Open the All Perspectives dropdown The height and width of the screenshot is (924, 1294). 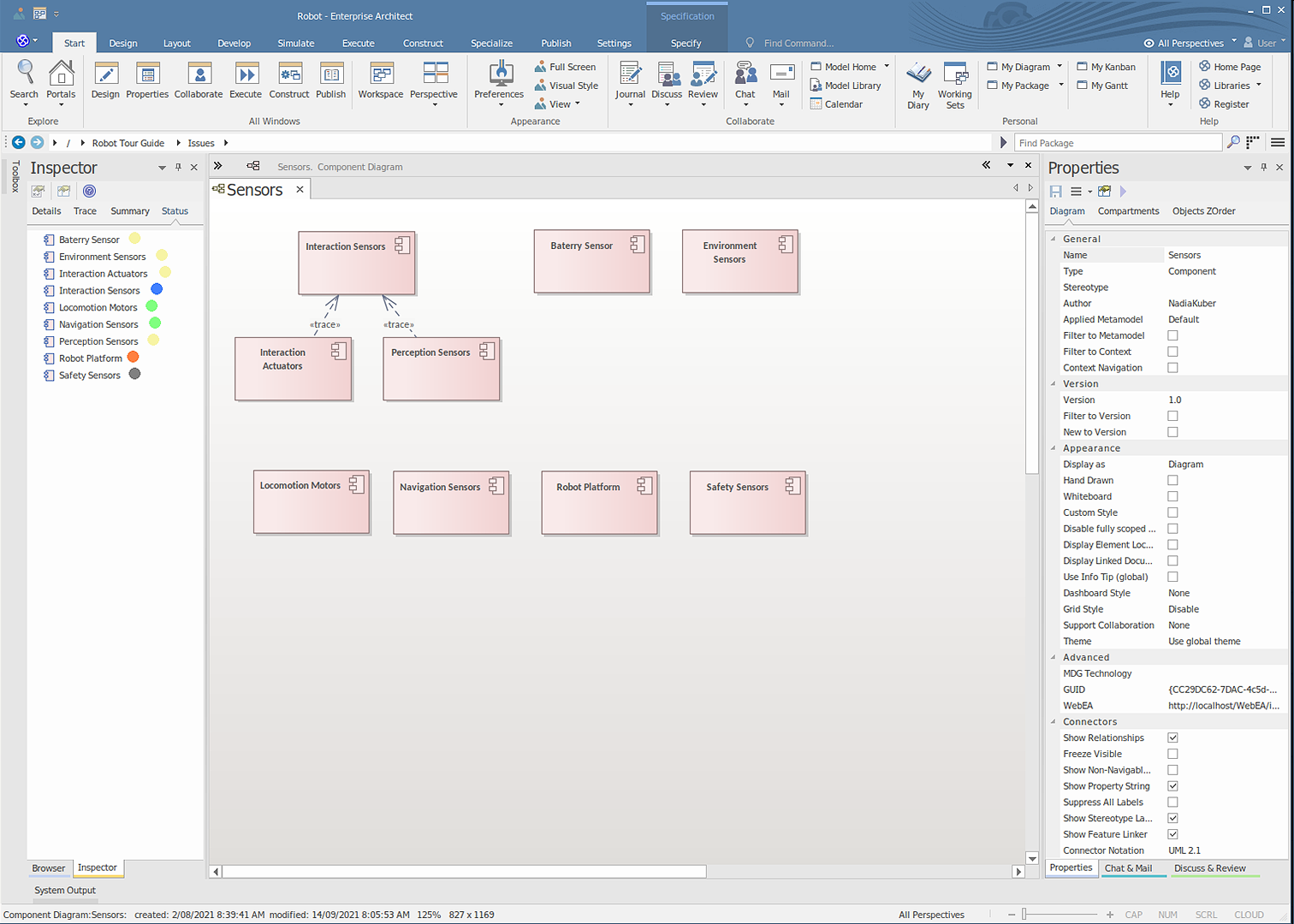point(1190,44)
